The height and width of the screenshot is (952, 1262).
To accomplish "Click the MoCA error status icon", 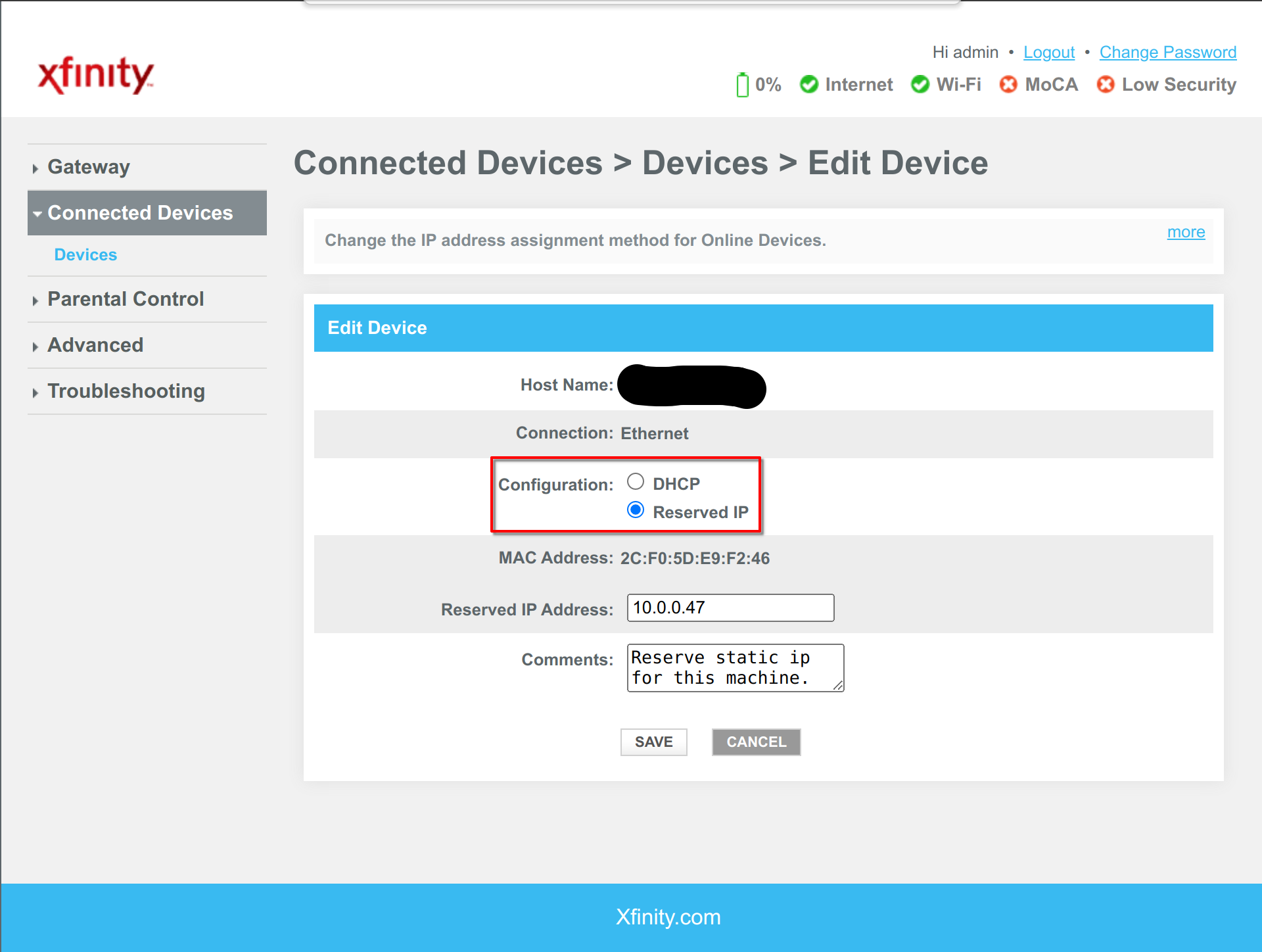I will 1008,84.
